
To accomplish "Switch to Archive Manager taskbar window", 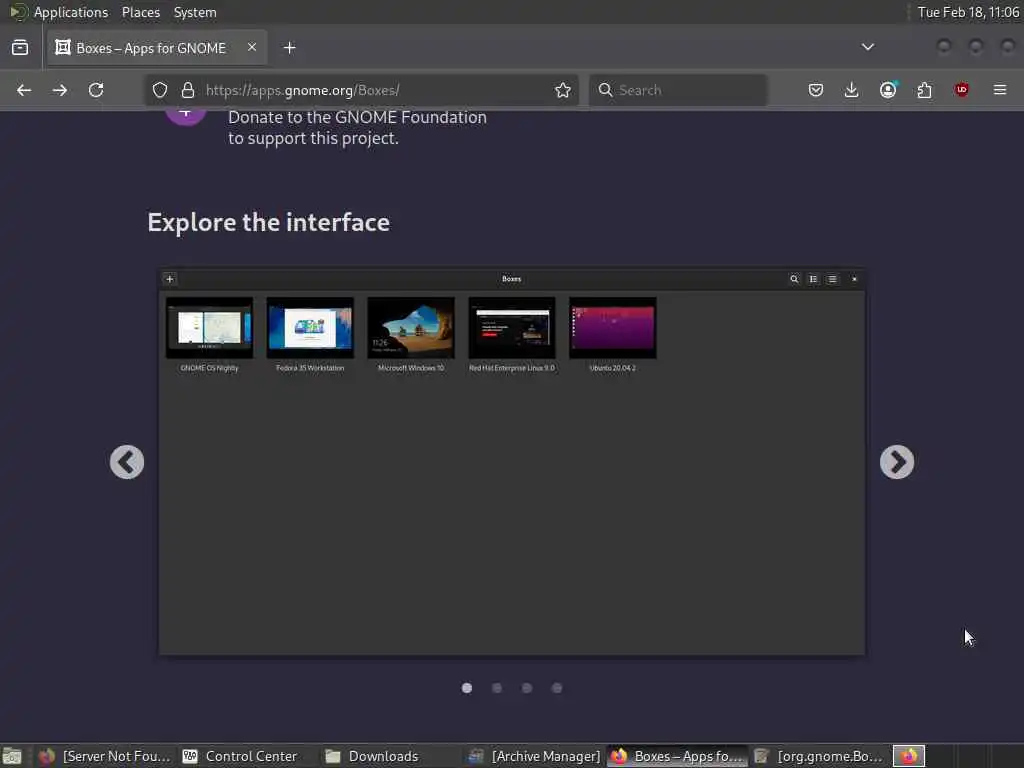I will [534, 756].
